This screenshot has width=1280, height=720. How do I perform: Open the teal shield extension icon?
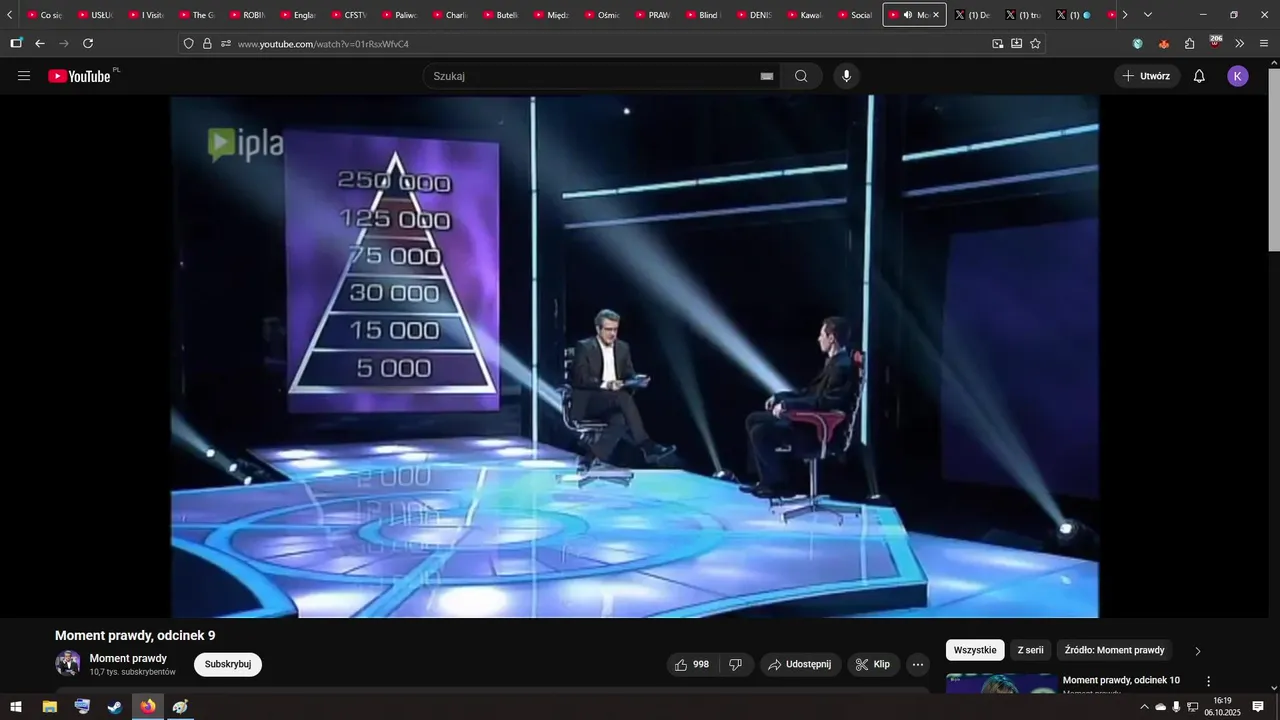pos(1138,44)
